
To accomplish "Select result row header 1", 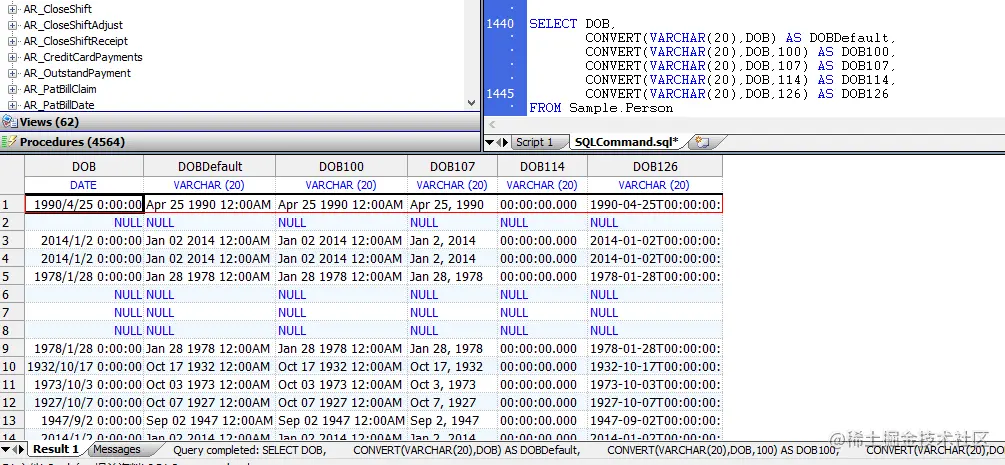I will (x=12, y=205).
